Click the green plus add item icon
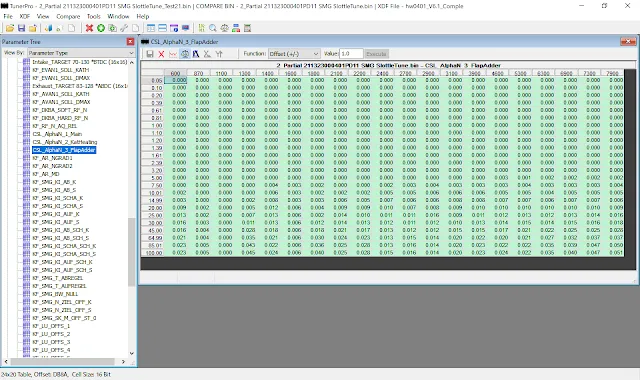This screenshot has height=380, width=640. click(x=101, y=28)
